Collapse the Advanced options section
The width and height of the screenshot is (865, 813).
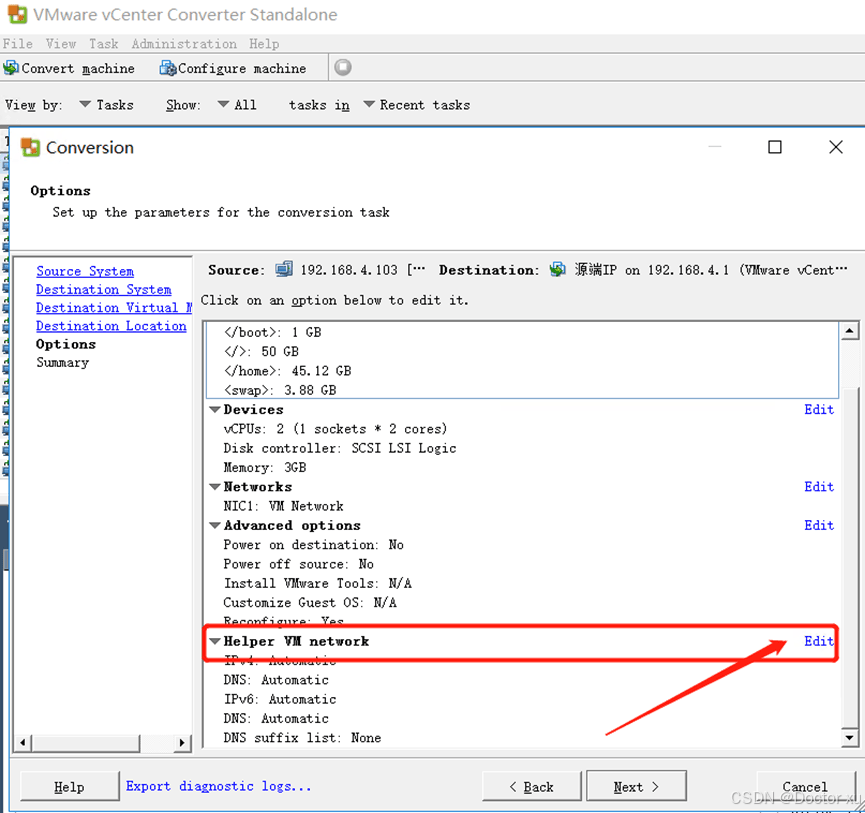215,525
